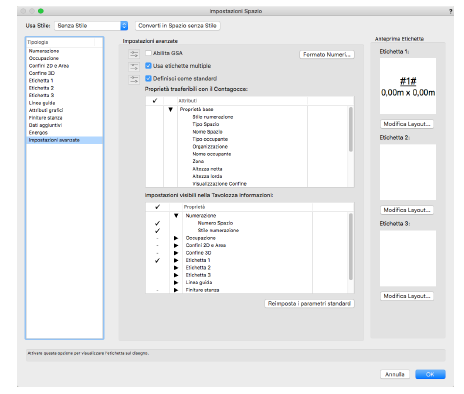Click the Etichetta 3 empty preview box
The width and height of the screenshot is (464, 394).
point(408,258)
